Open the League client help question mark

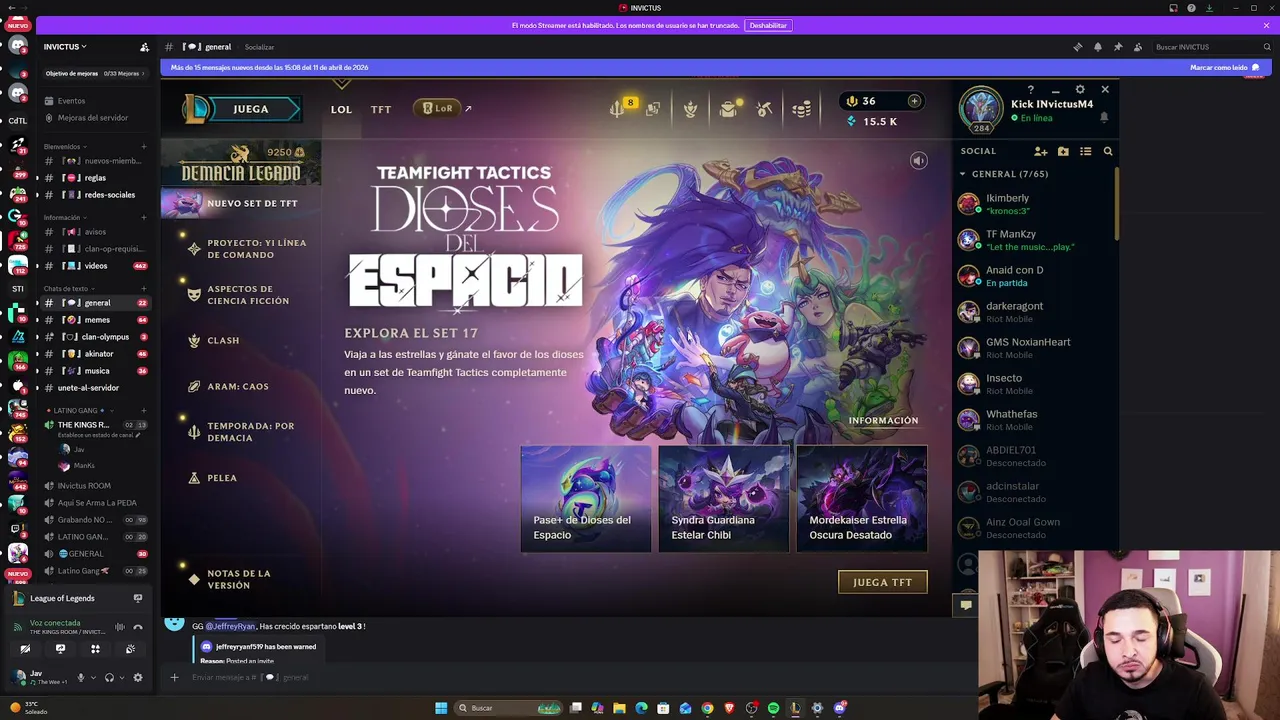1031,90
